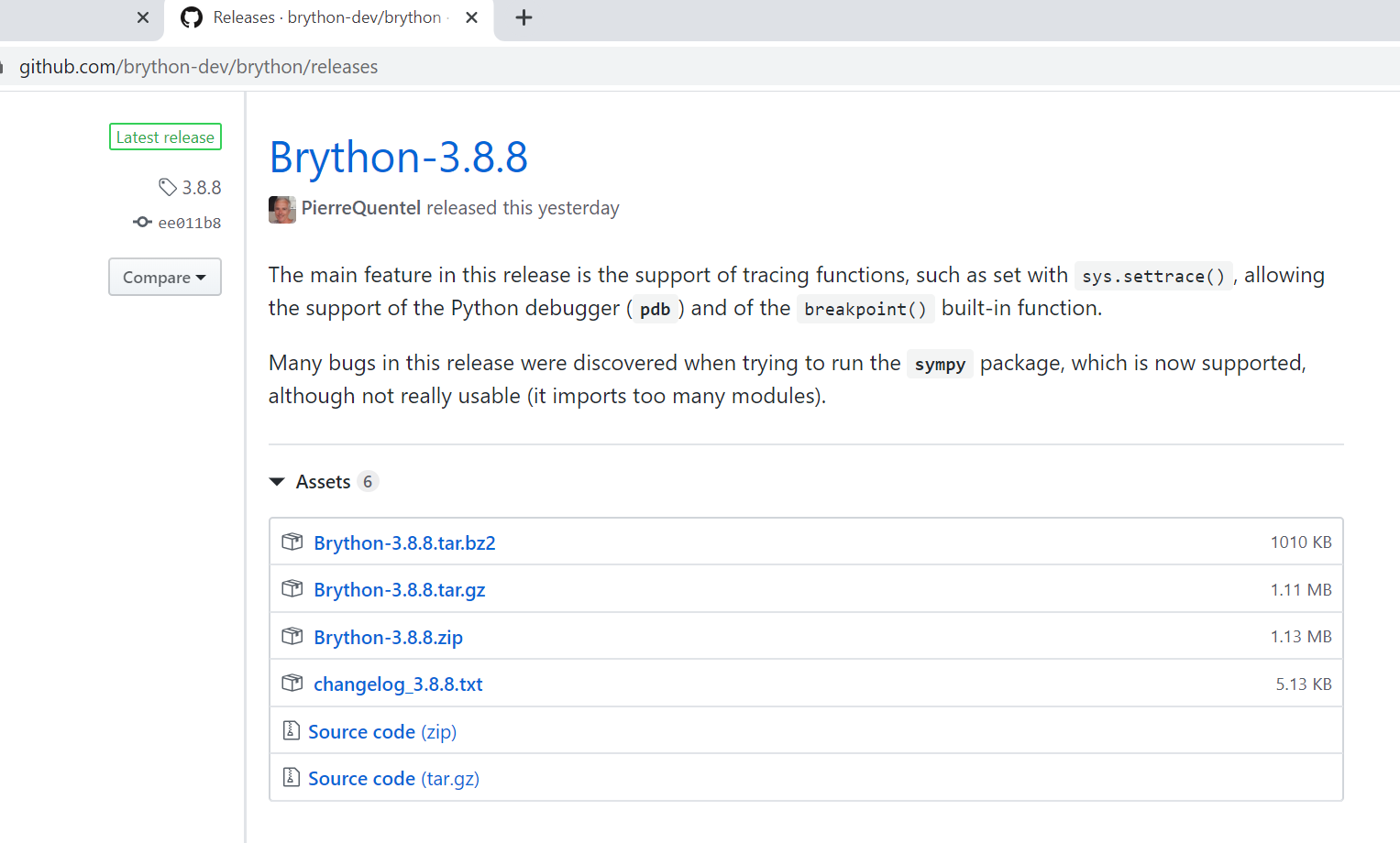Screen dimensions: 1400x843
Task: Download Brython-3.8.8.tar.bz2
Action: pos(404,543)
